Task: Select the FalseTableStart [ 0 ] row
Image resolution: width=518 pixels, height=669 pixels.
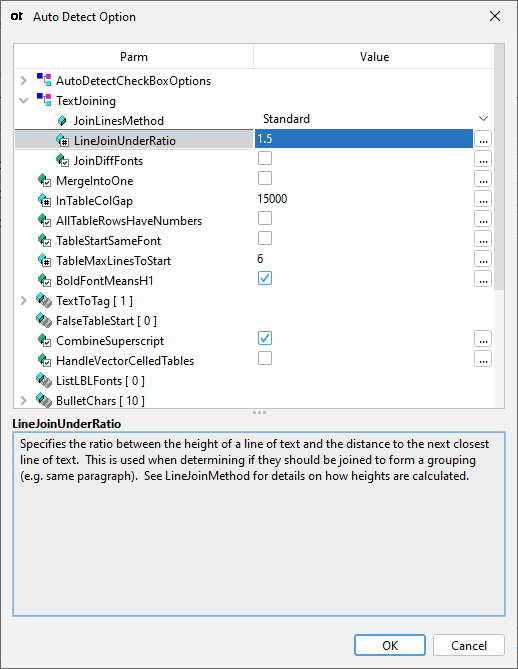Action: [x=106, y=321]
